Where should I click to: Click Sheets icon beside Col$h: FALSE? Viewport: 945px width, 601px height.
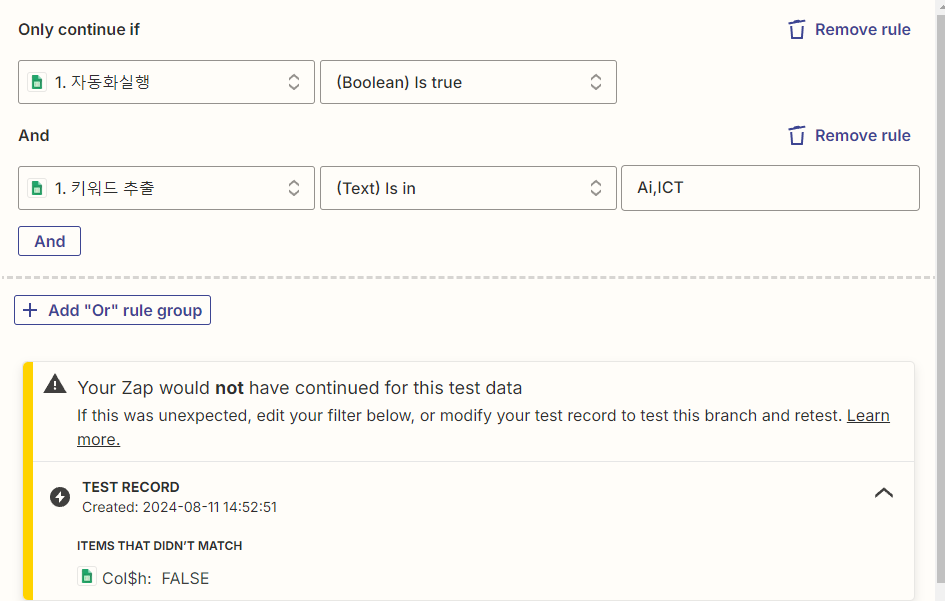[87, 577]
